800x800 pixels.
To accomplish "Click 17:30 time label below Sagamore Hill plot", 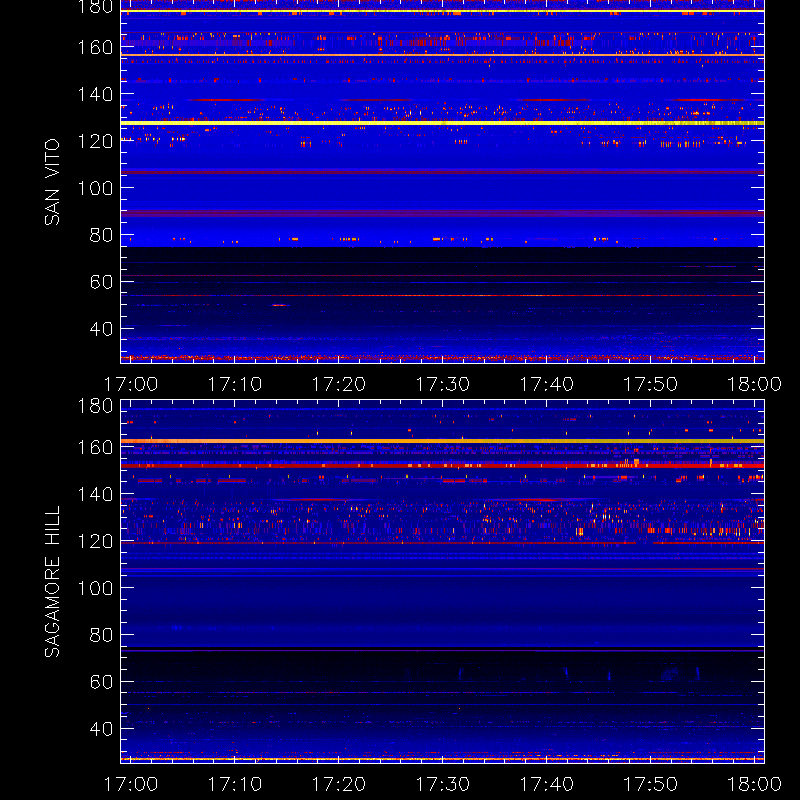I will [x=442, y=784].
